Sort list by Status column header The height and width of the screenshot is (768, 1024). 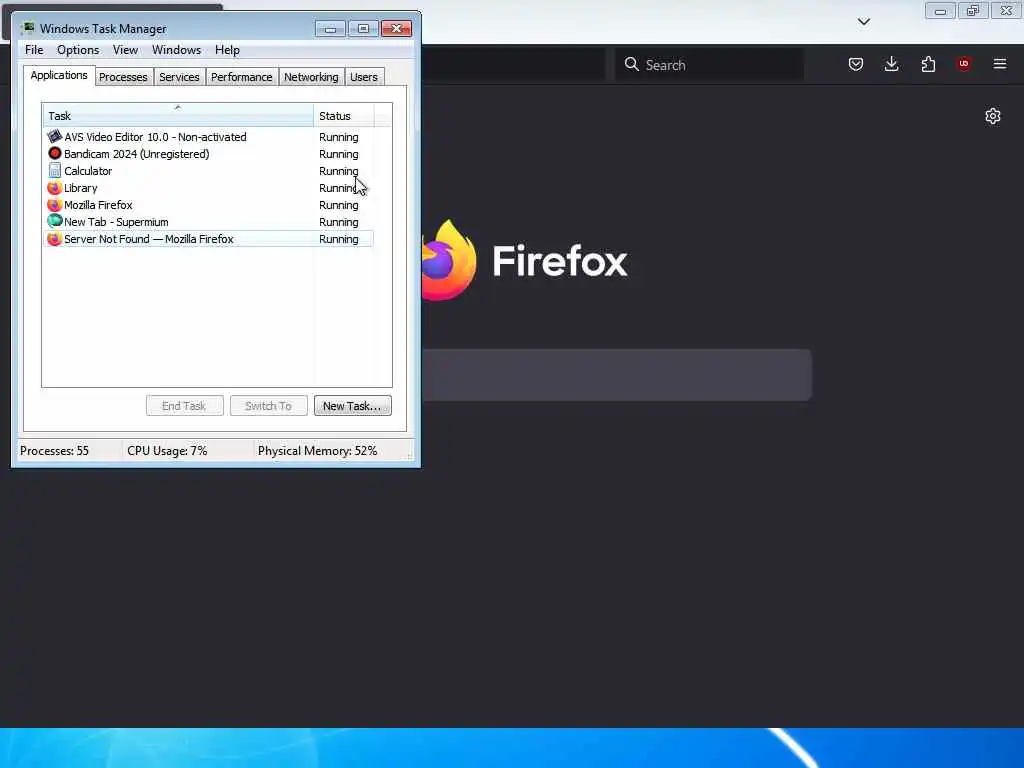coord(344,116)
